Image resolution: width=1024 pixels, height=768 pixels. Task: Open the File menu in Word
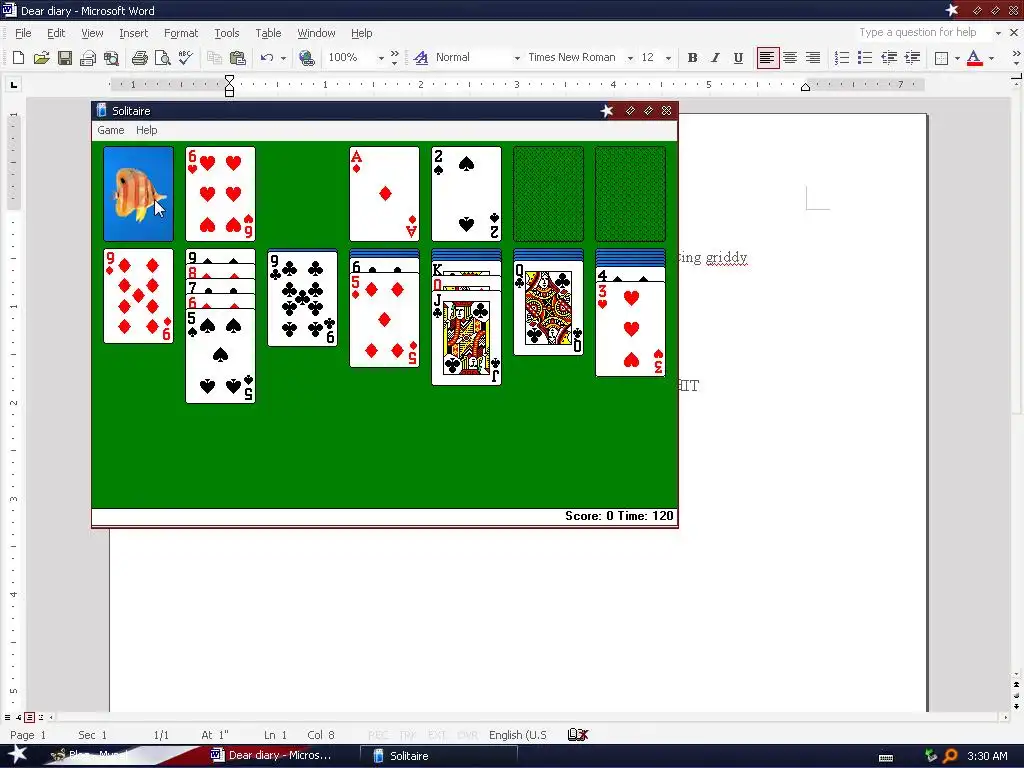(x=23, y=33)
